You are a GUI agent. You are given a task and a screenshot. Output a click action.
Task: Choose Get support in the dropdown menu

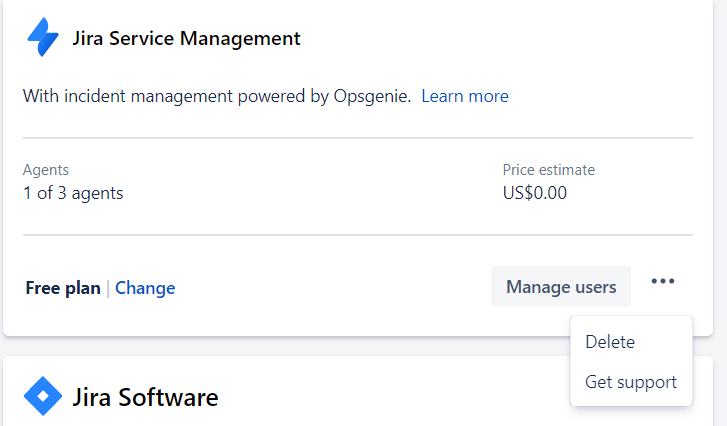point(631,382)
